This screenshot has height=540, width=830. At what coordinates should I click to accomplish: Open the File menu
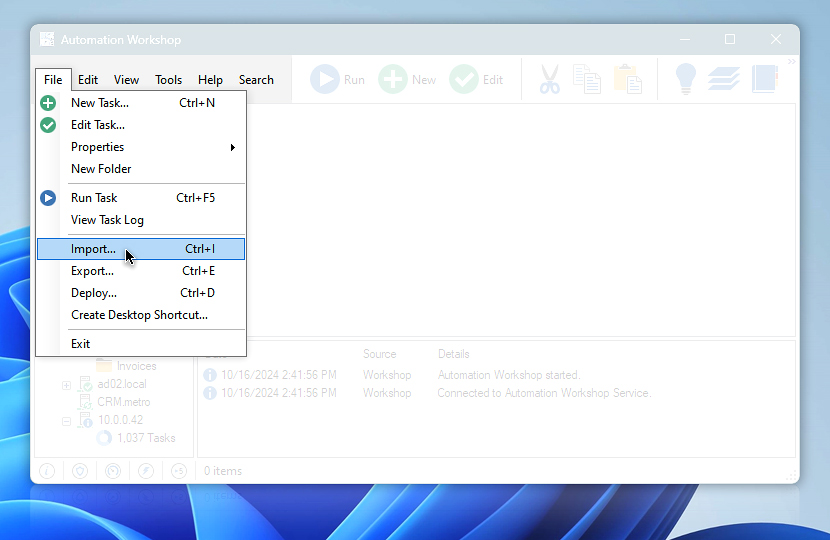point(53,80)
